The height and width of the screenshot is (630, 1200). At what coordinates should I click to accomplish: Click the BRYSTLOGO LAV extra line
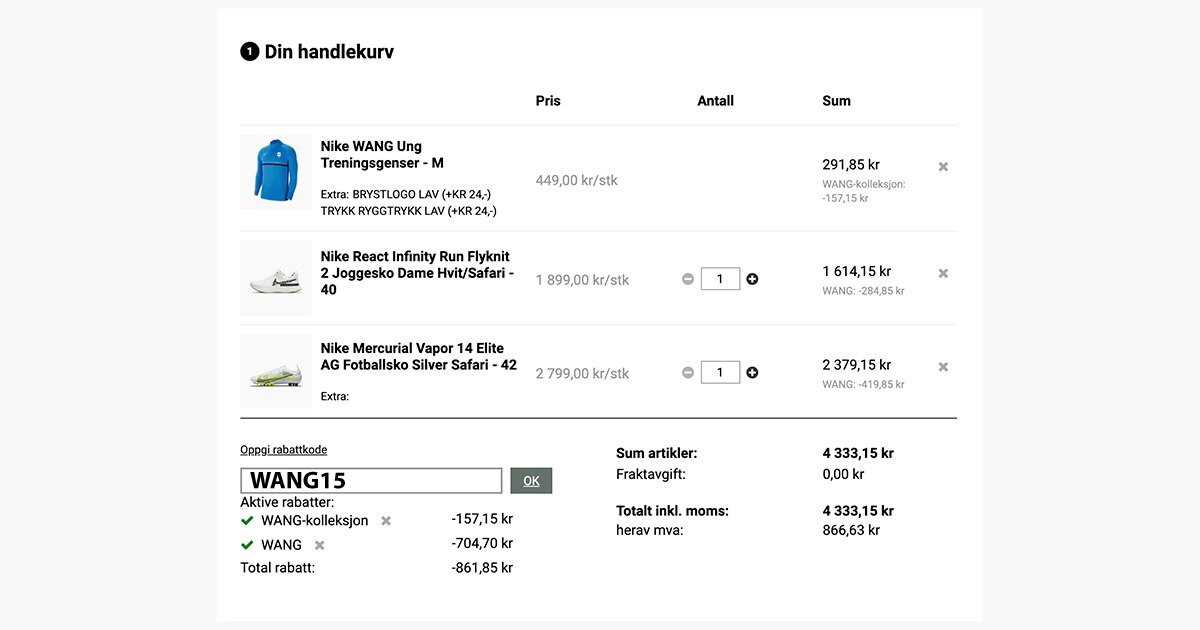pyautogui.click(x=406, y=194)
